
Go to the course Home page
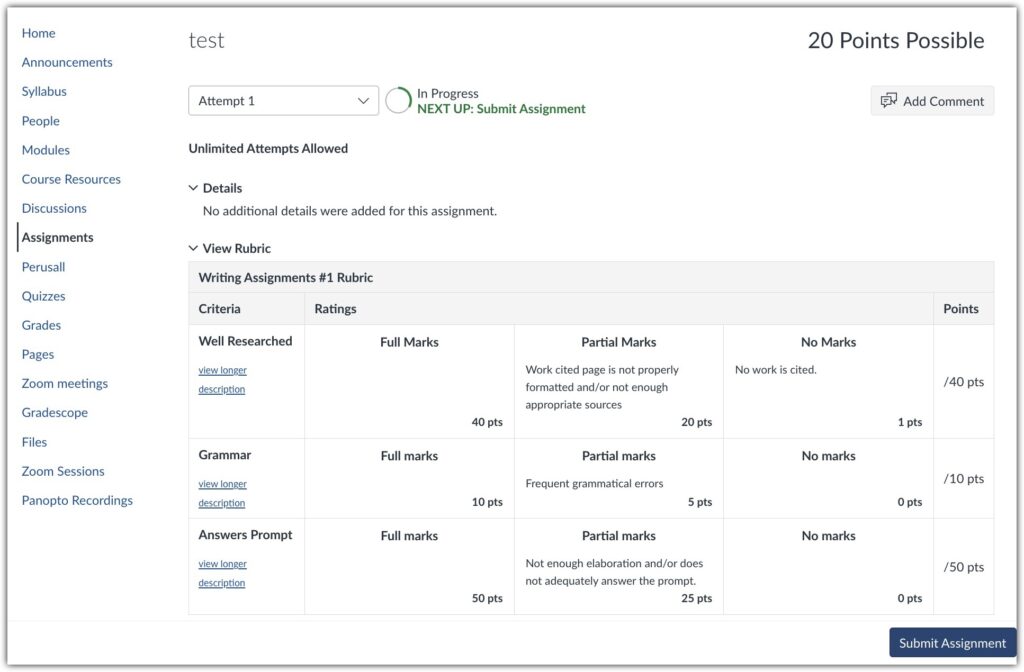(x=39, y=33)
